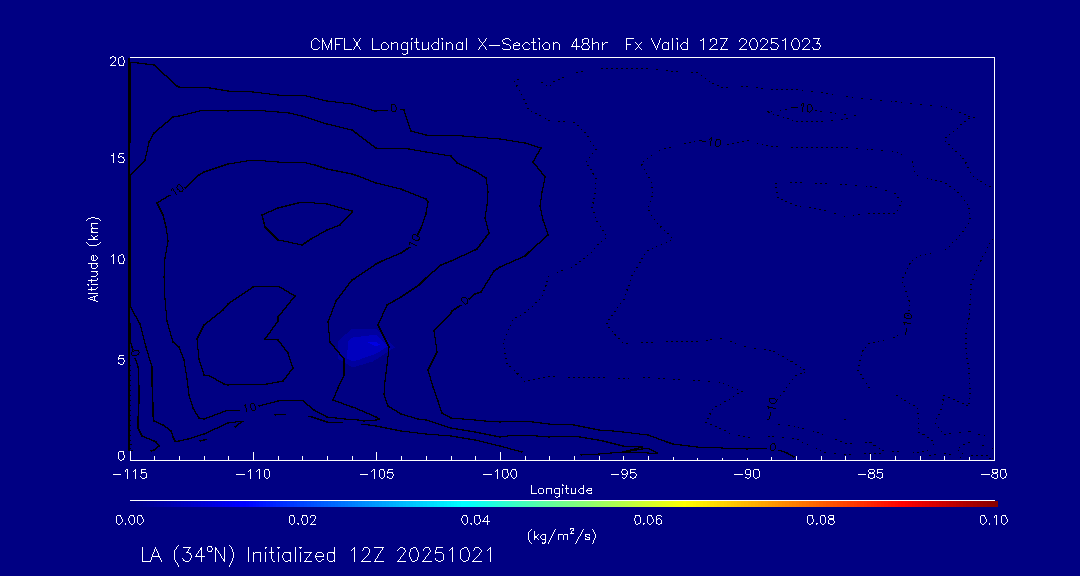Click the 20 km altitude tick label
This screenshot has width=1080, height=576.
coord(116,61)
